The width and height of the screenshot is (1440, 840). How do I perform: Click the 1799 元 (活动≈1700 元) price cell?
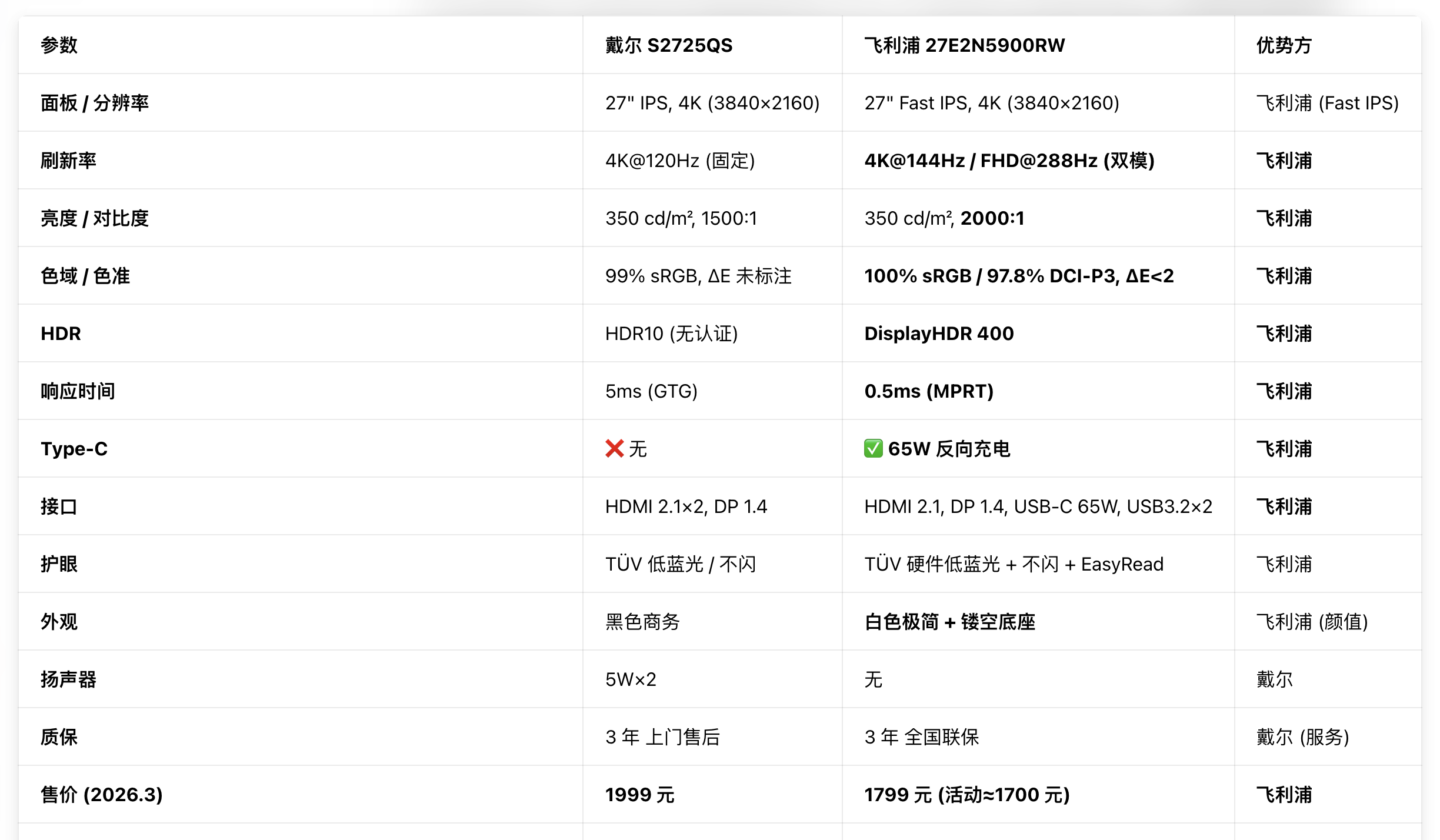coord(966,795)
